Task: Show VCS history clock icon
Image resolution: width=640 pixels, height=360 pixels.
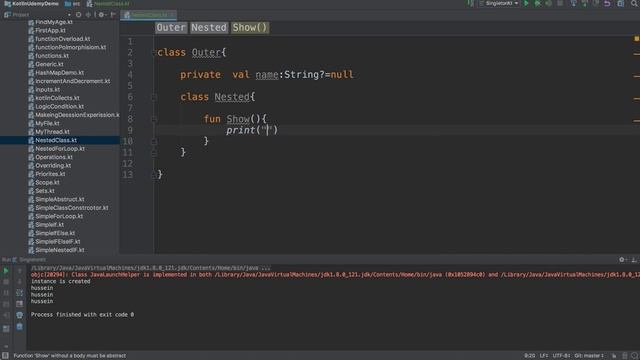Action: [596, 4]
